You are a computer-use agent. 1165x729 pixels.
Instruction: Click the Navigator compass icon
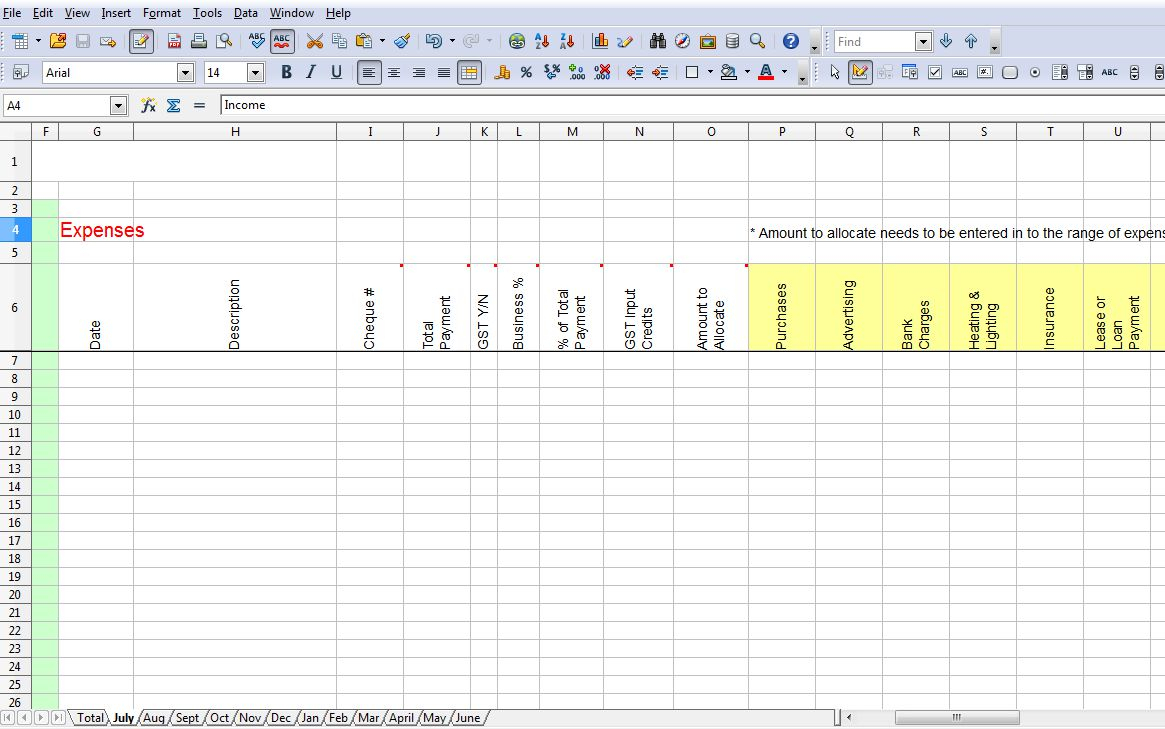coord(683,41)
